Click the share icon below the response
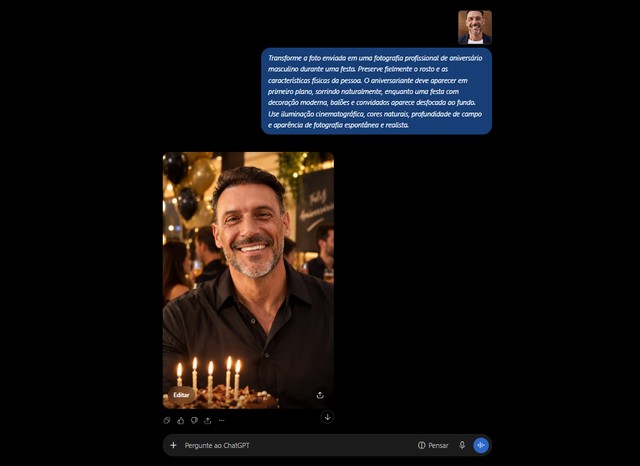 208,420
